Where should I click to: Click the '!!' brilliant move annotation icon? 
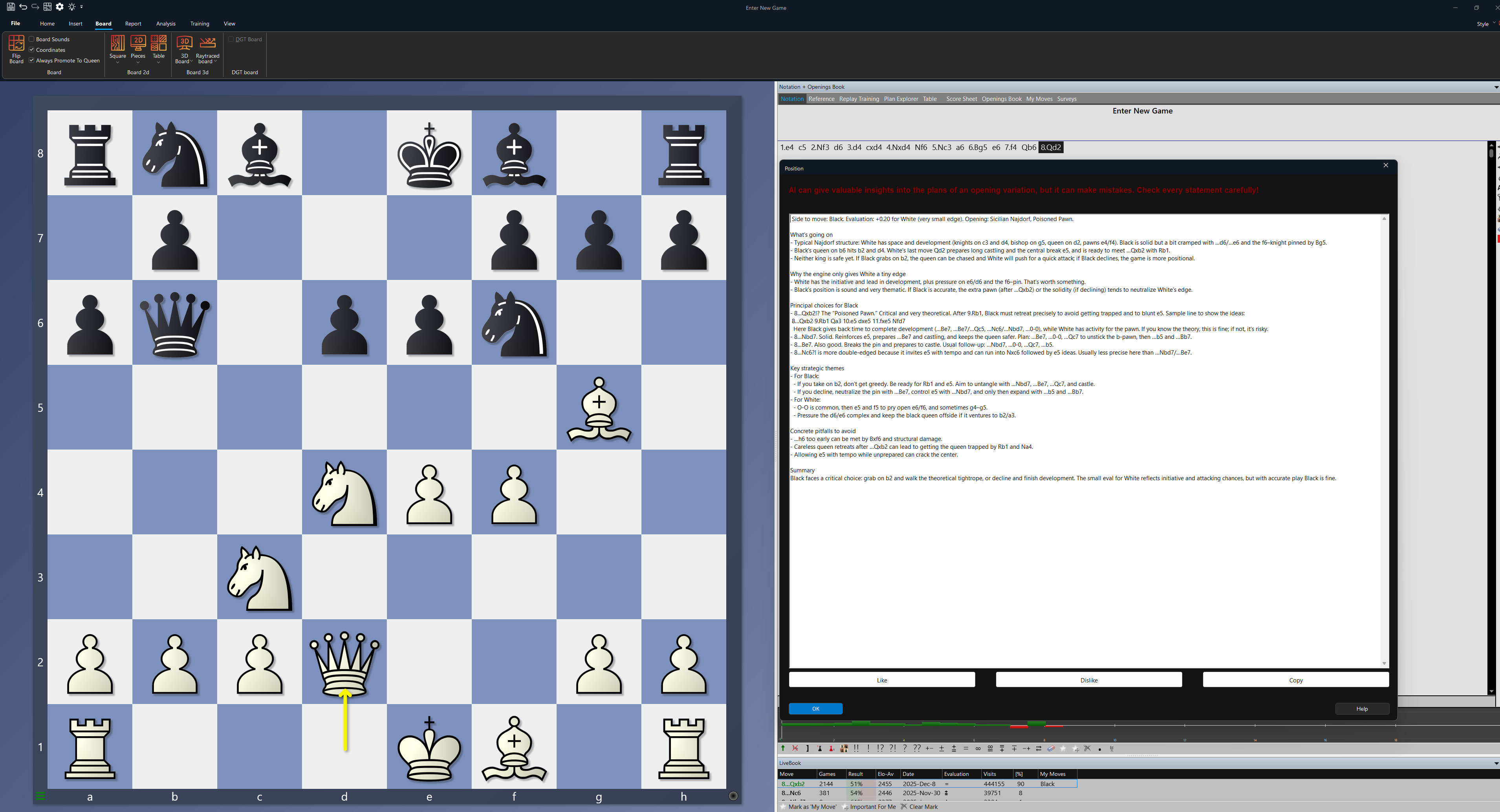(x=856, y=748)
